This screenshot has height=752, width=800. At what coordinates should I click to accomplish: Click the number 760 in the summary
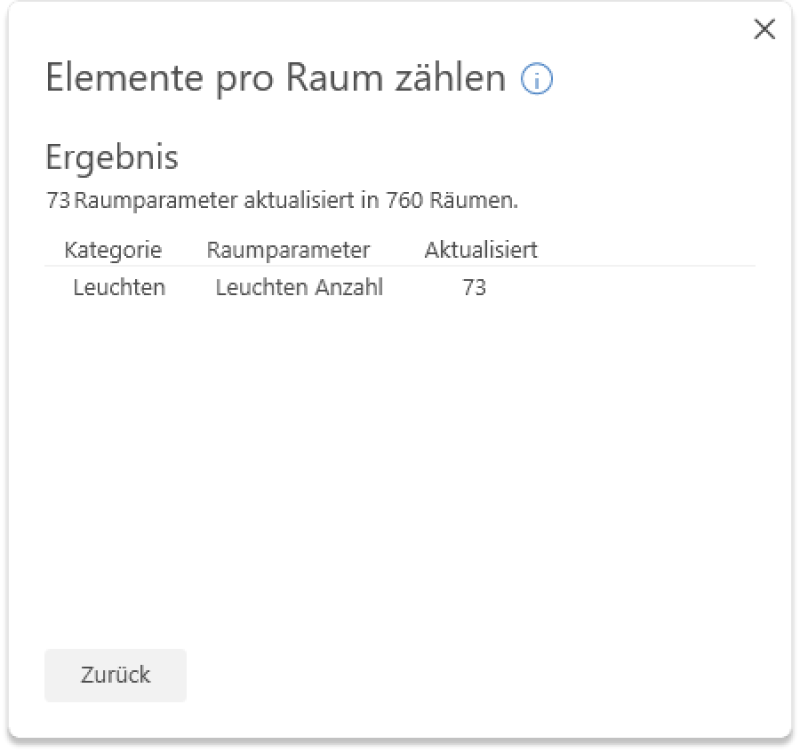pyautogui.click(x=404, y=200)
